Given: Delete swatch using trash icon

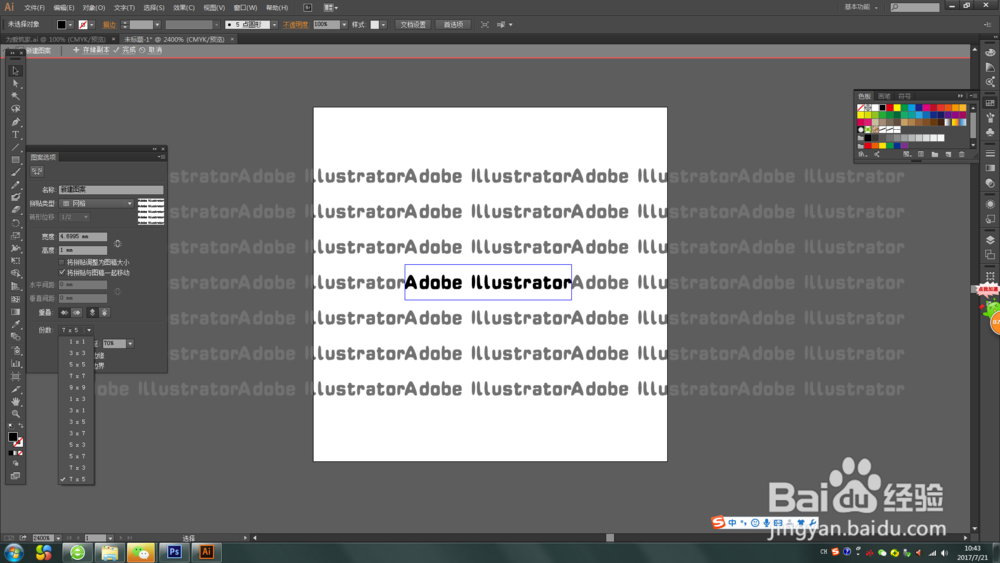Looking at the screenshot, I should [962, 154].
